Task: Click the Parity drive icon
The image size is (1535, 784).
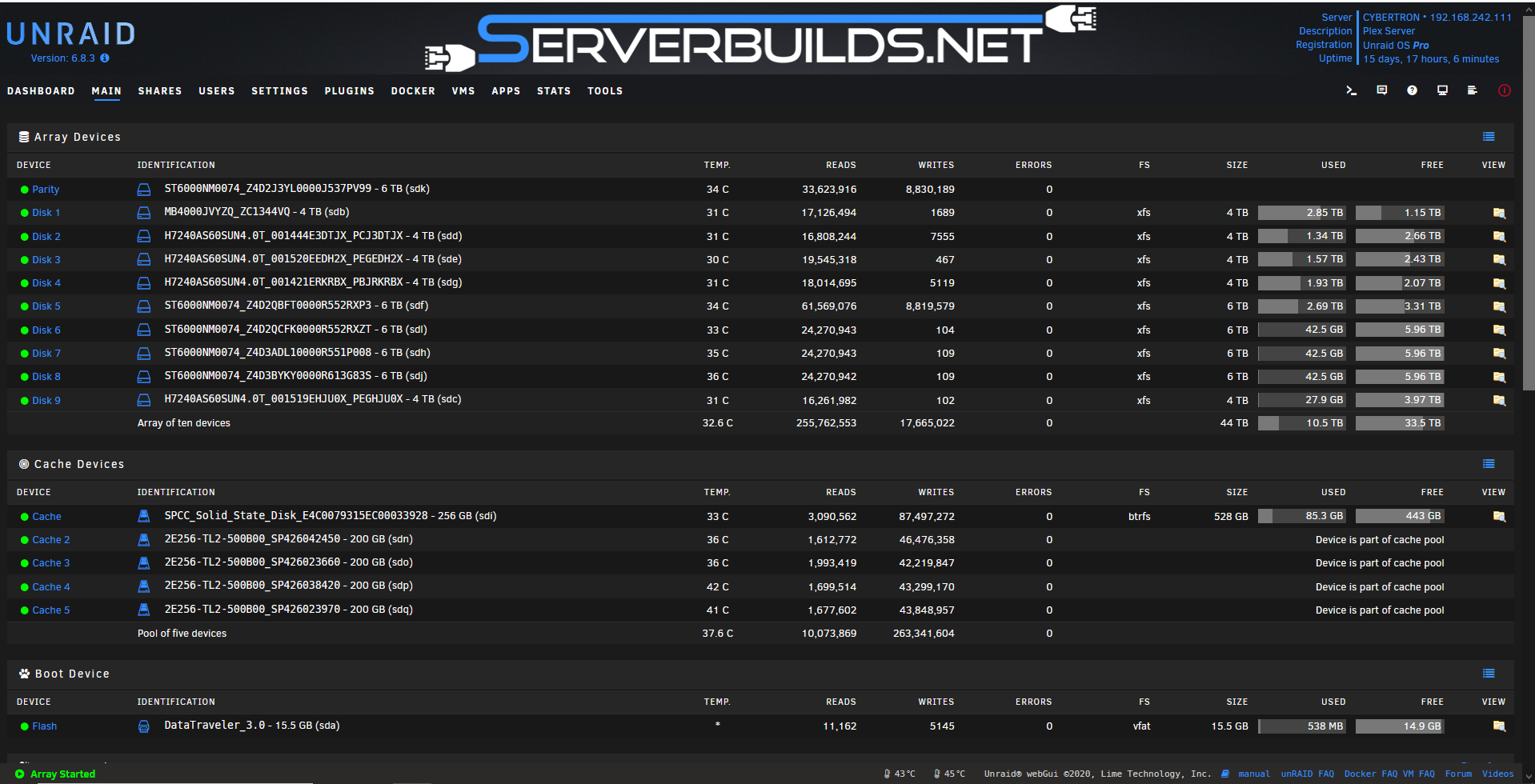Action: pyautogui.click(x=144, y=190)
